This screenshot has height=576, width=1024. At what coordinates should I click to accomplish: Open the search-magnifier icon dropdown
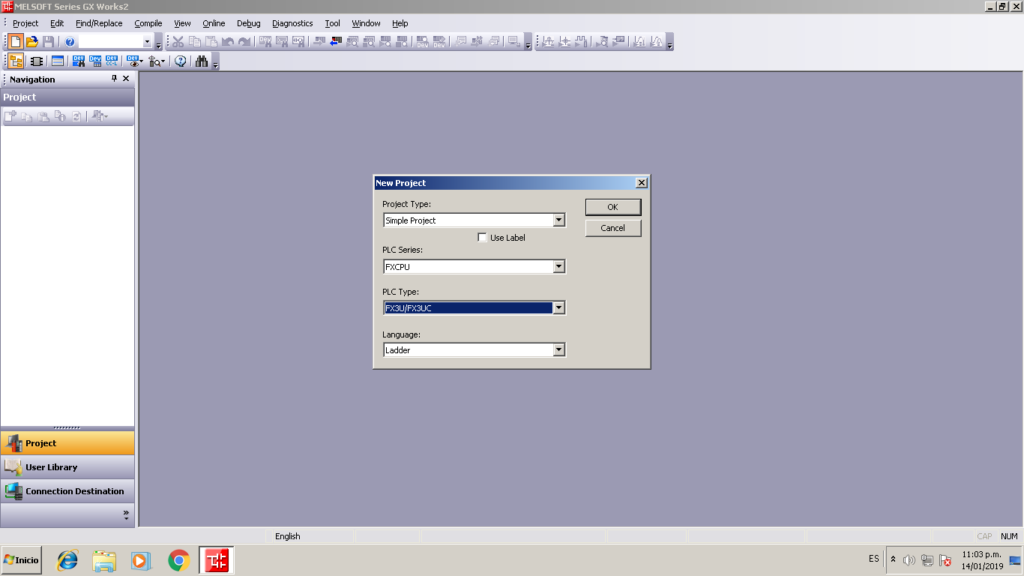pyautogui.click(x=163, y=61)
